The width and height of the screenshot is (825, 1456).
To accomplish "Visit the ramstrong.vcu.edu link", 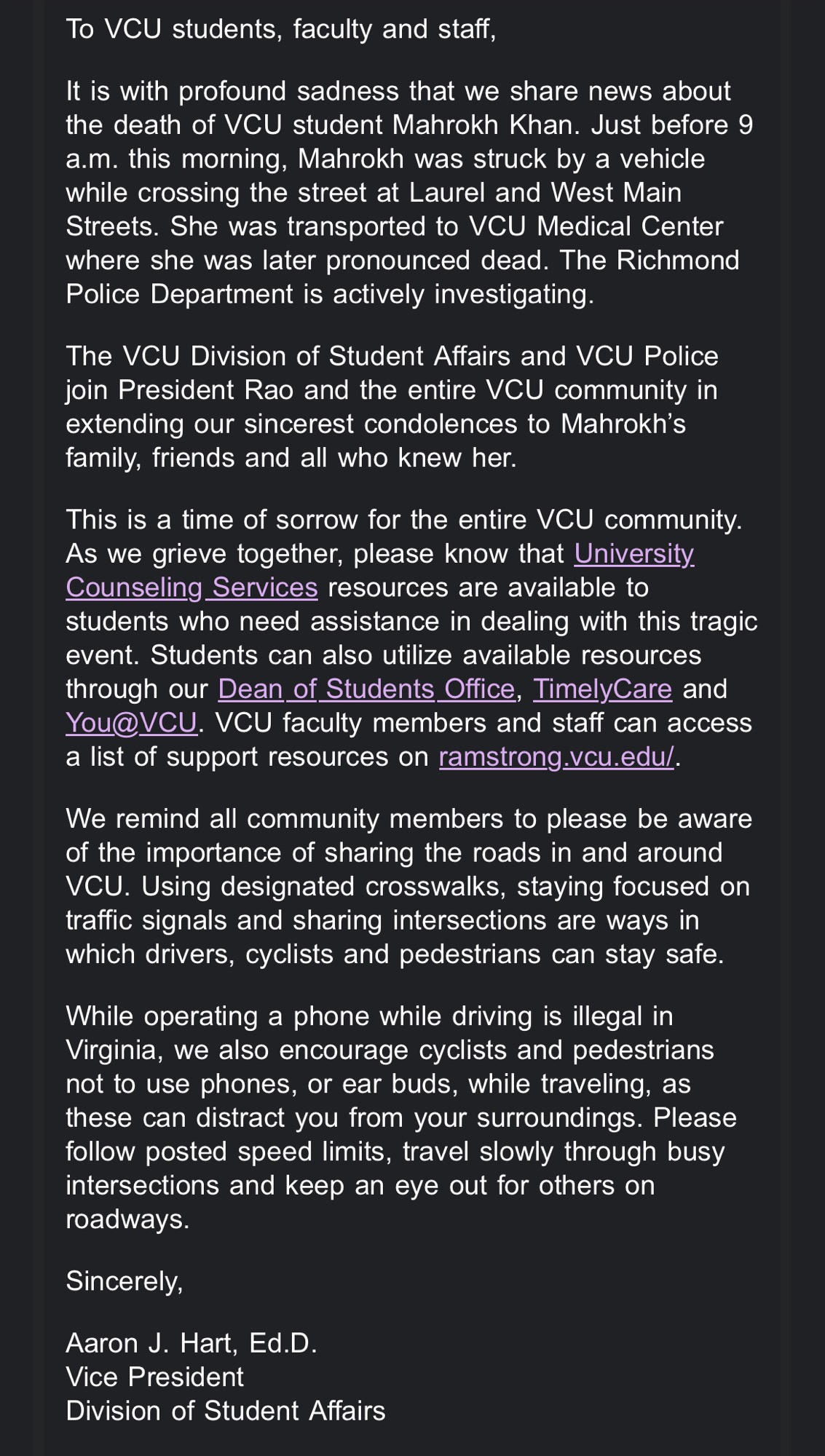I will (557, 757).
